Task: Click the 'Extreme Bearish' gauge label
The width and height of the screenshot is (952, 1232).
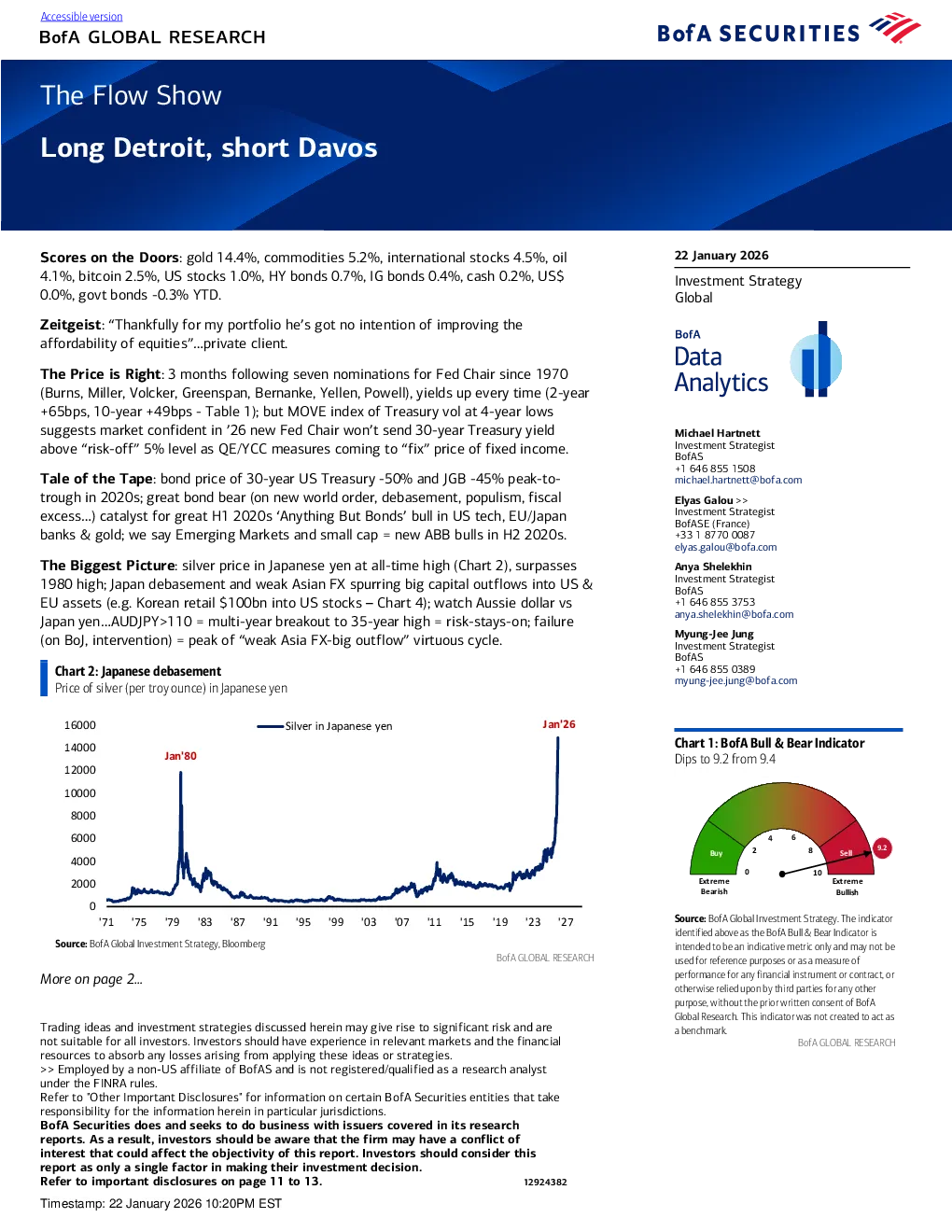Action: pyautogui.click(x=714, y=887)
